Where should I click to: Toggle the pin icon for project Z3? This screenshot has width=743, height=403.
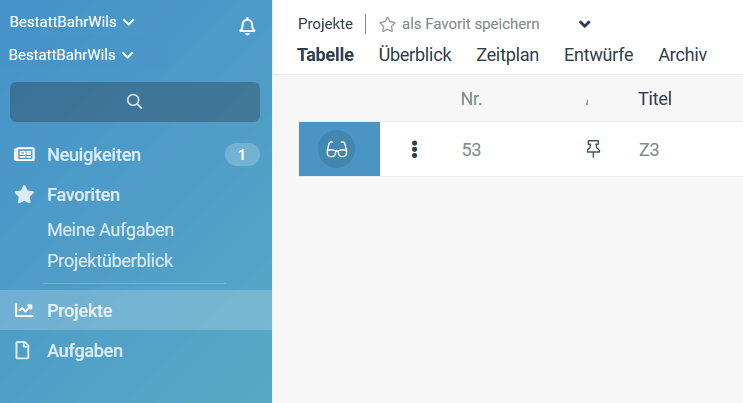(593, 149)
